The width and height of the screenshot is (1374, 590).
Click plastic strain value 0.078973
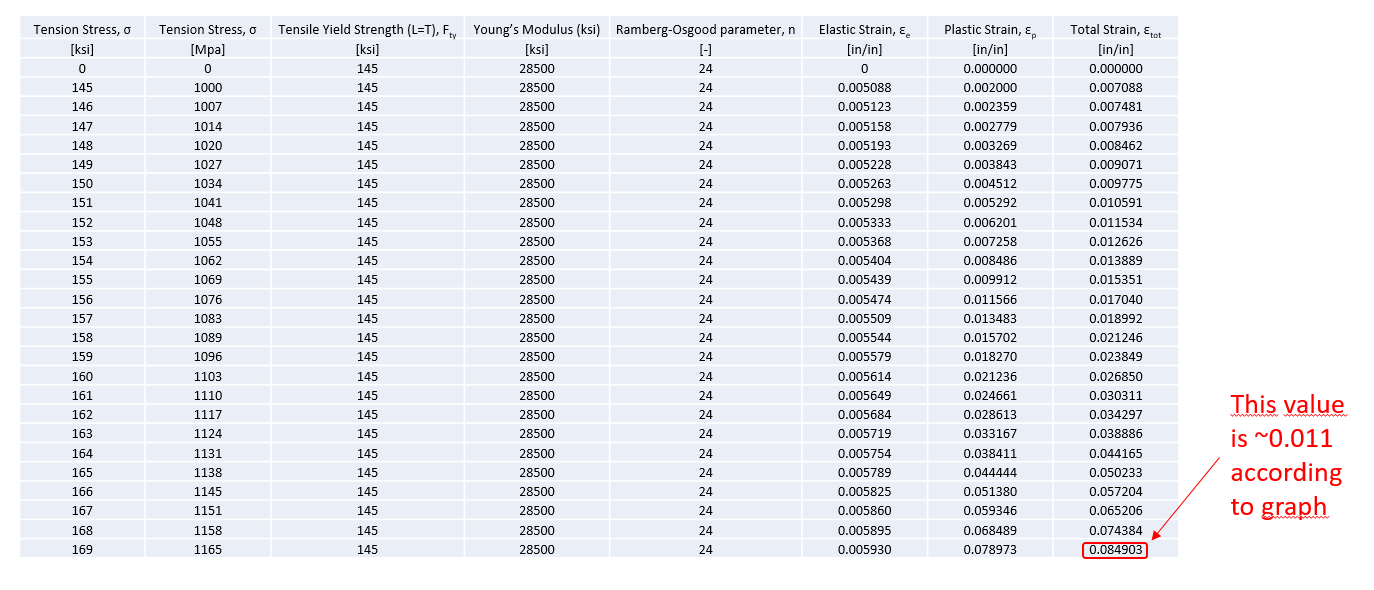tap(990, 549)
